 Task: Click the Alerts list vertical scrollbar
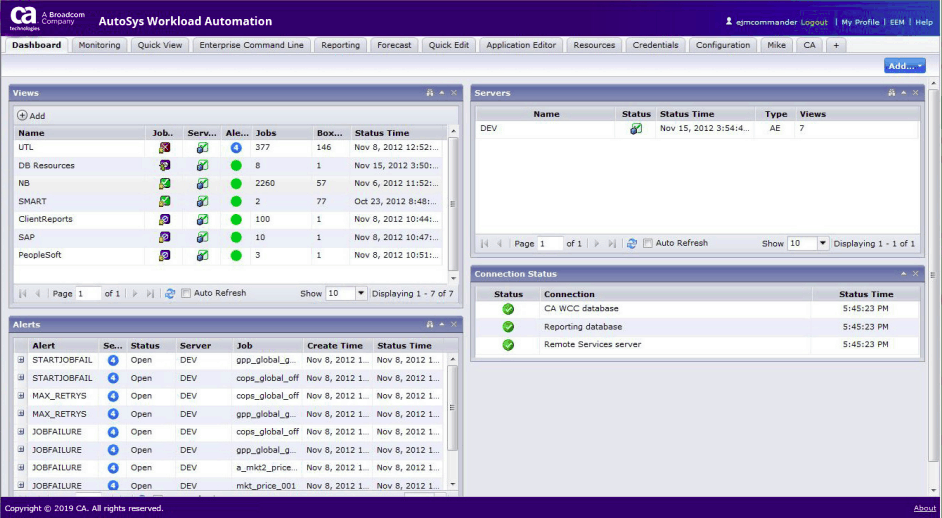point(452,408)
